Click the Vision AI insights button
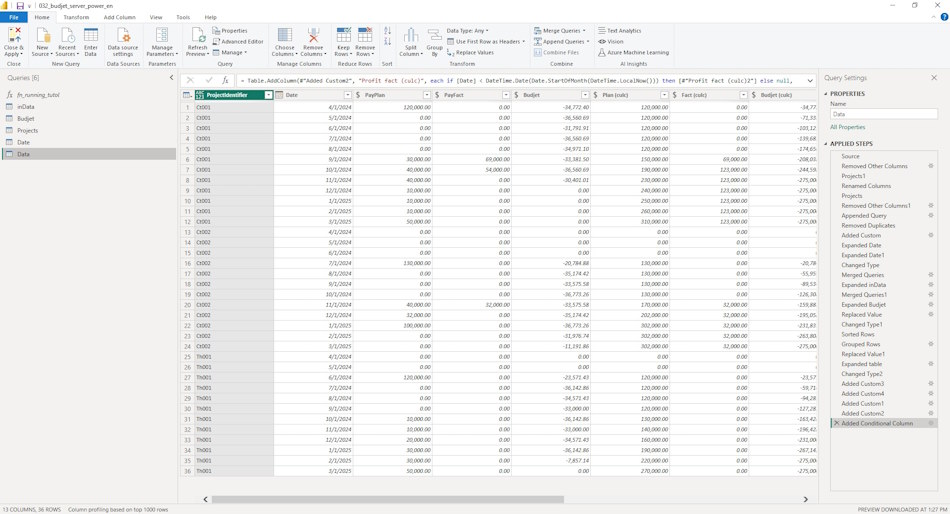 (611, 41)
